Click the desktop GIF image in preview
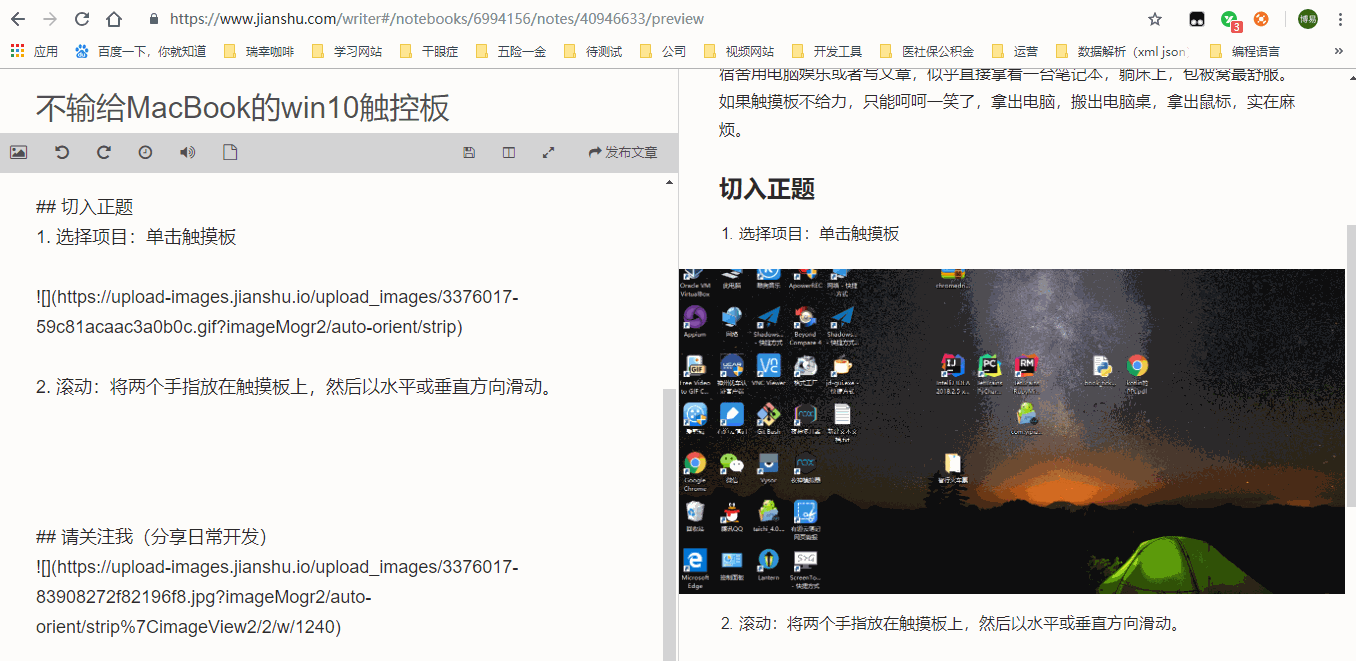Screen dimensions: 1356x661 pyautogui.click(x=1012, y=431)
